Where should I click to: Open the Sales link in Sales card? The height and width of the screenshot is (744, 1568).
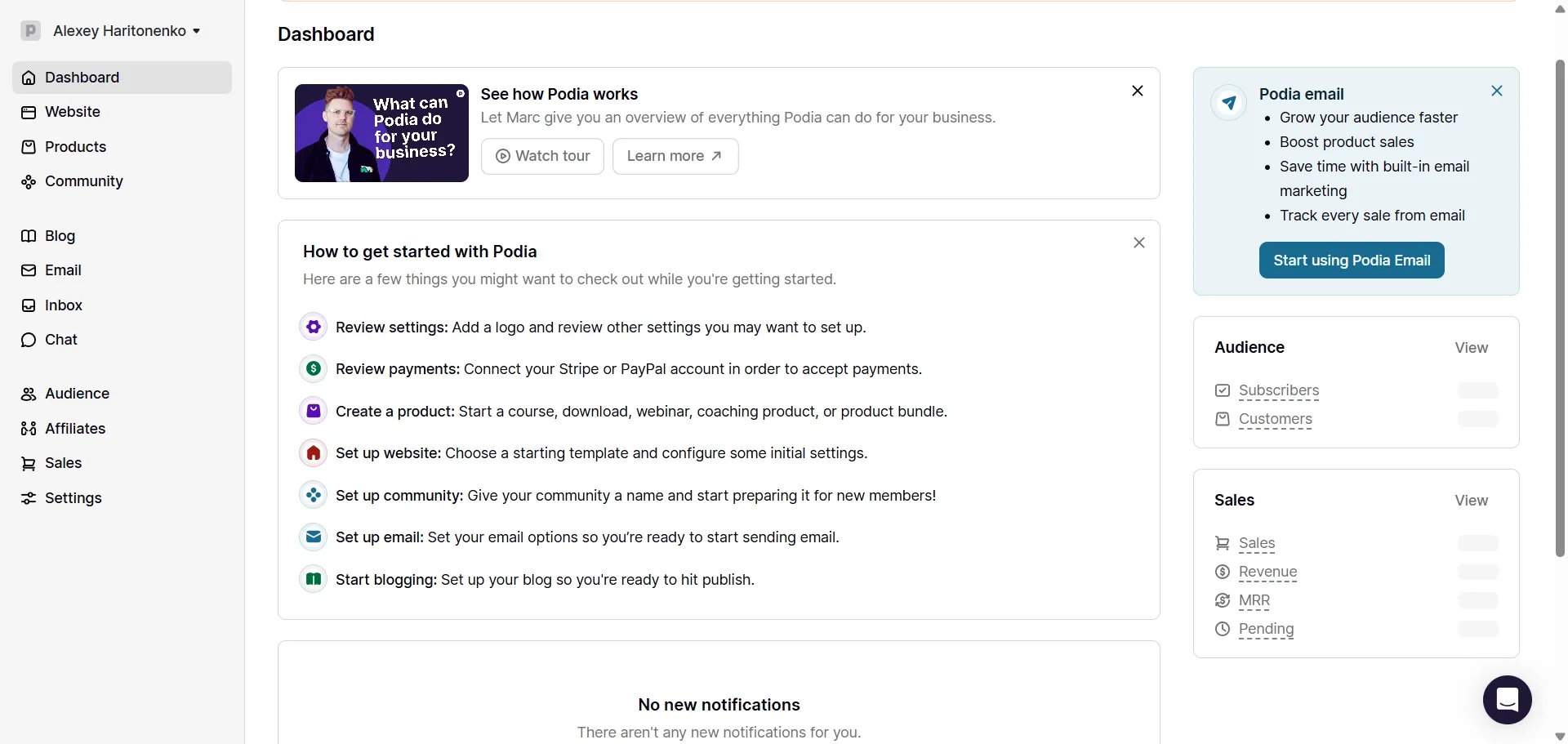[x=1257, y=543]
